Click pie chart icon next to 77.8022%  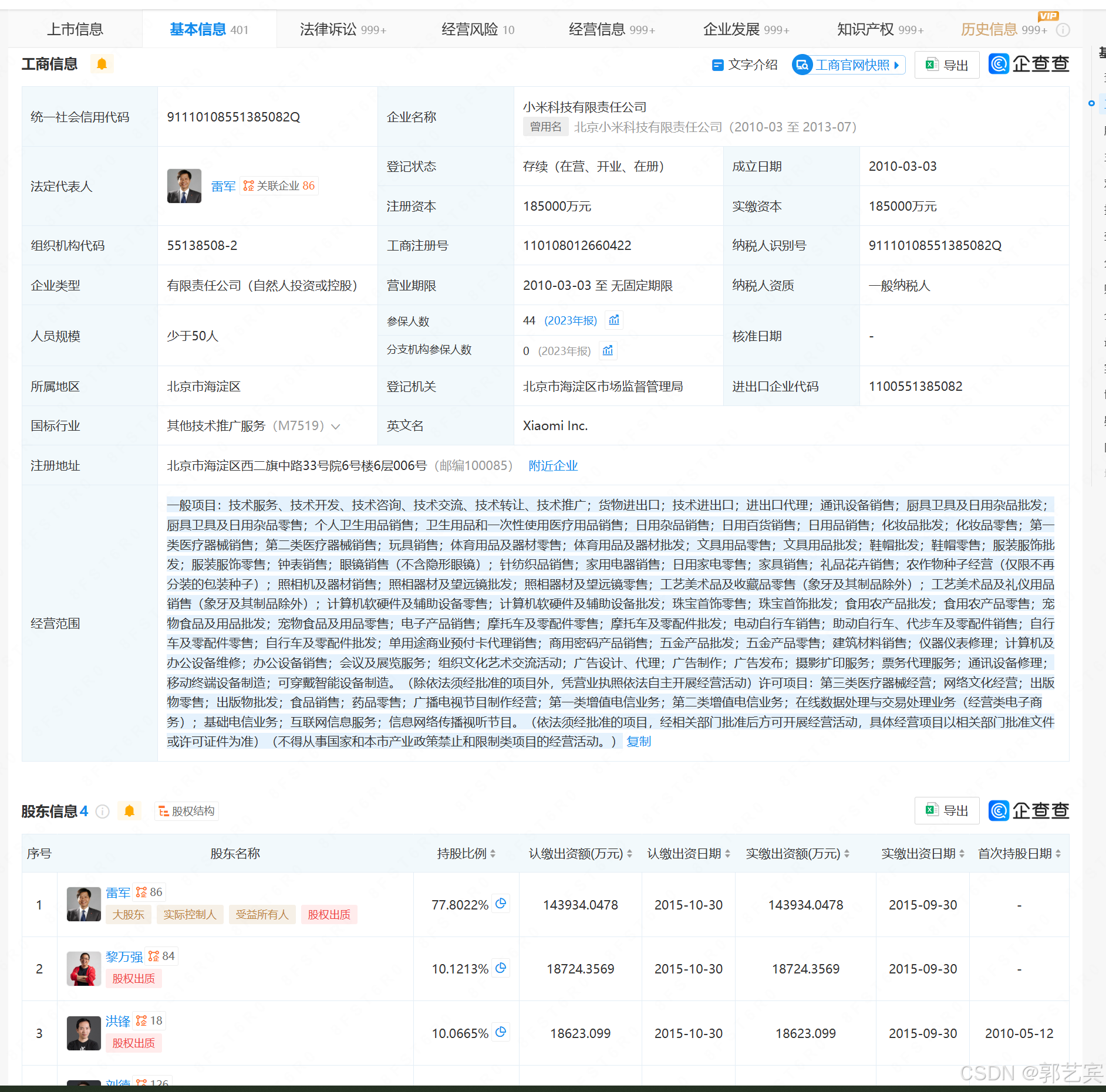[x=501, y=904]
